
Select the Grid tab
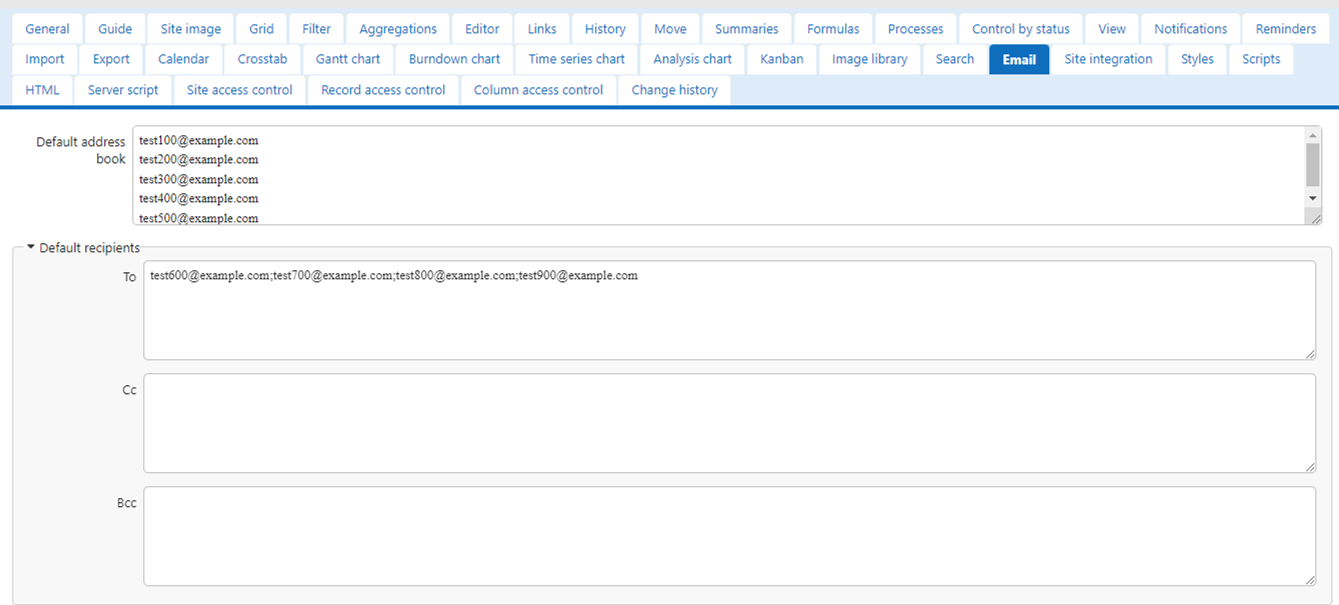pyautogui.click(x=261, y=29)
